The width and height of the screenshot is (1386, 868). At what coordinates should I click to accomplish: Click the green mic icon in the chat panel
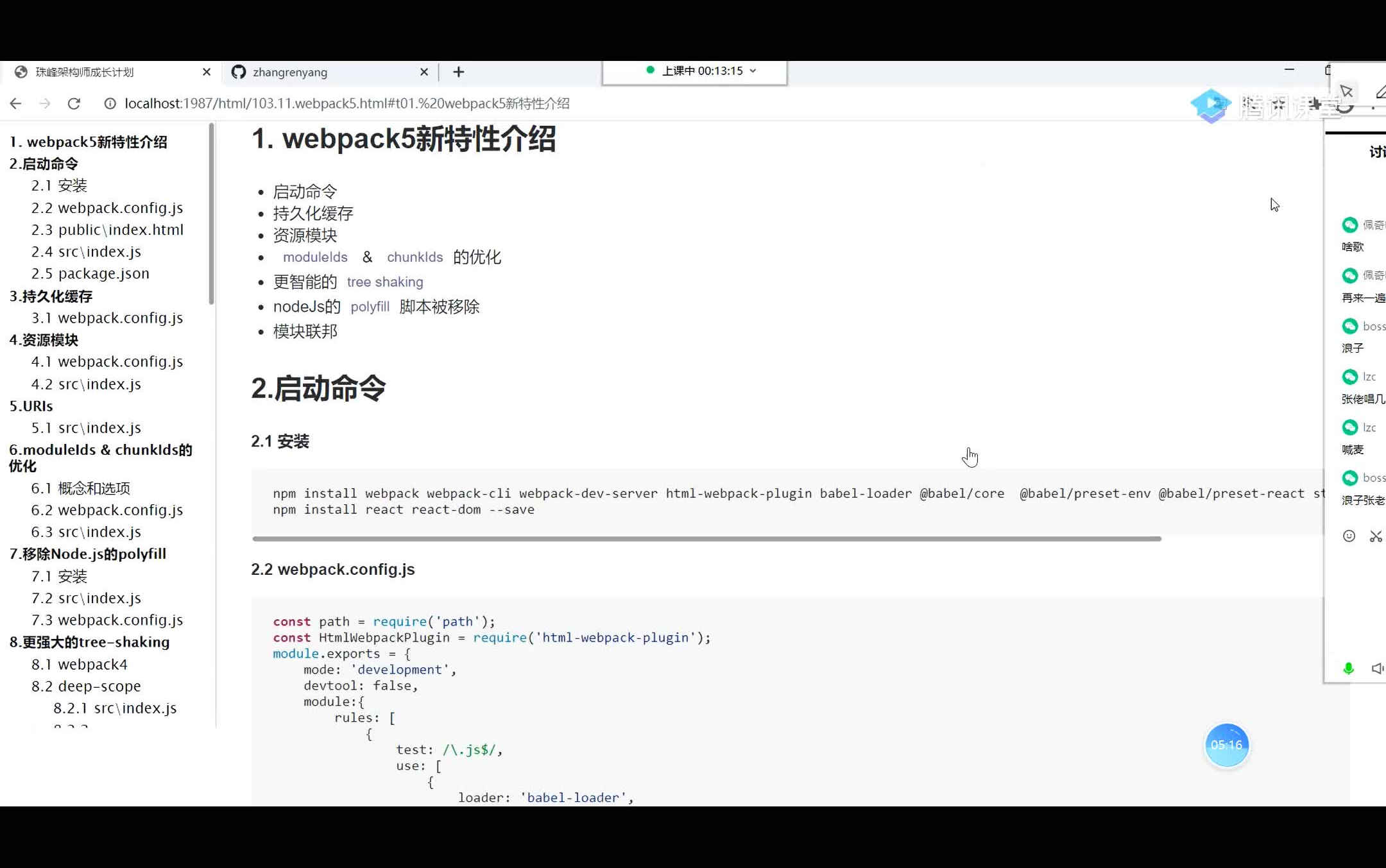point(1349,668)
